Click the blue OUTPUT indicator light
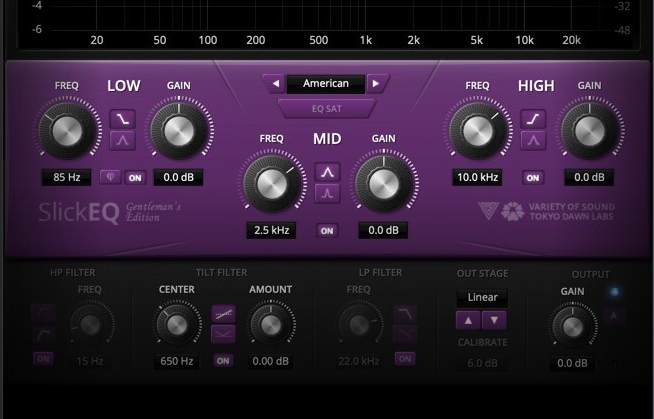Image resolution: width=654 pixels, height=419 pixels. pyautogui.click(x=614, y=292)
